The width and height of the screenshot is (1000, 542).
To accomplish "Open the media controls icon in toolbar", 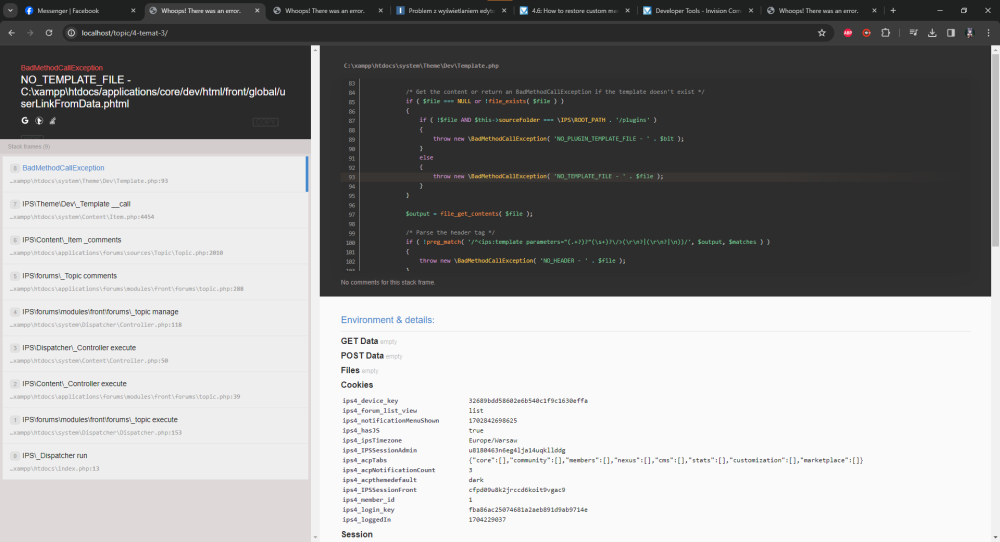I will pyautogui.click(x=913, y=32).
